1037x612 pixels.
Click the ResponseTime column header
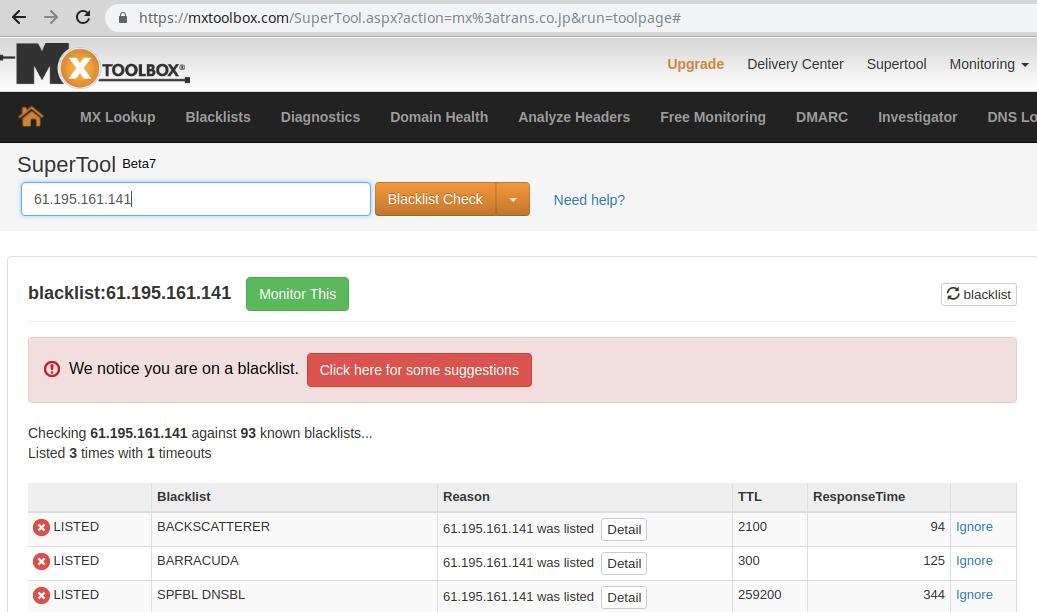[x=859, y=497]
